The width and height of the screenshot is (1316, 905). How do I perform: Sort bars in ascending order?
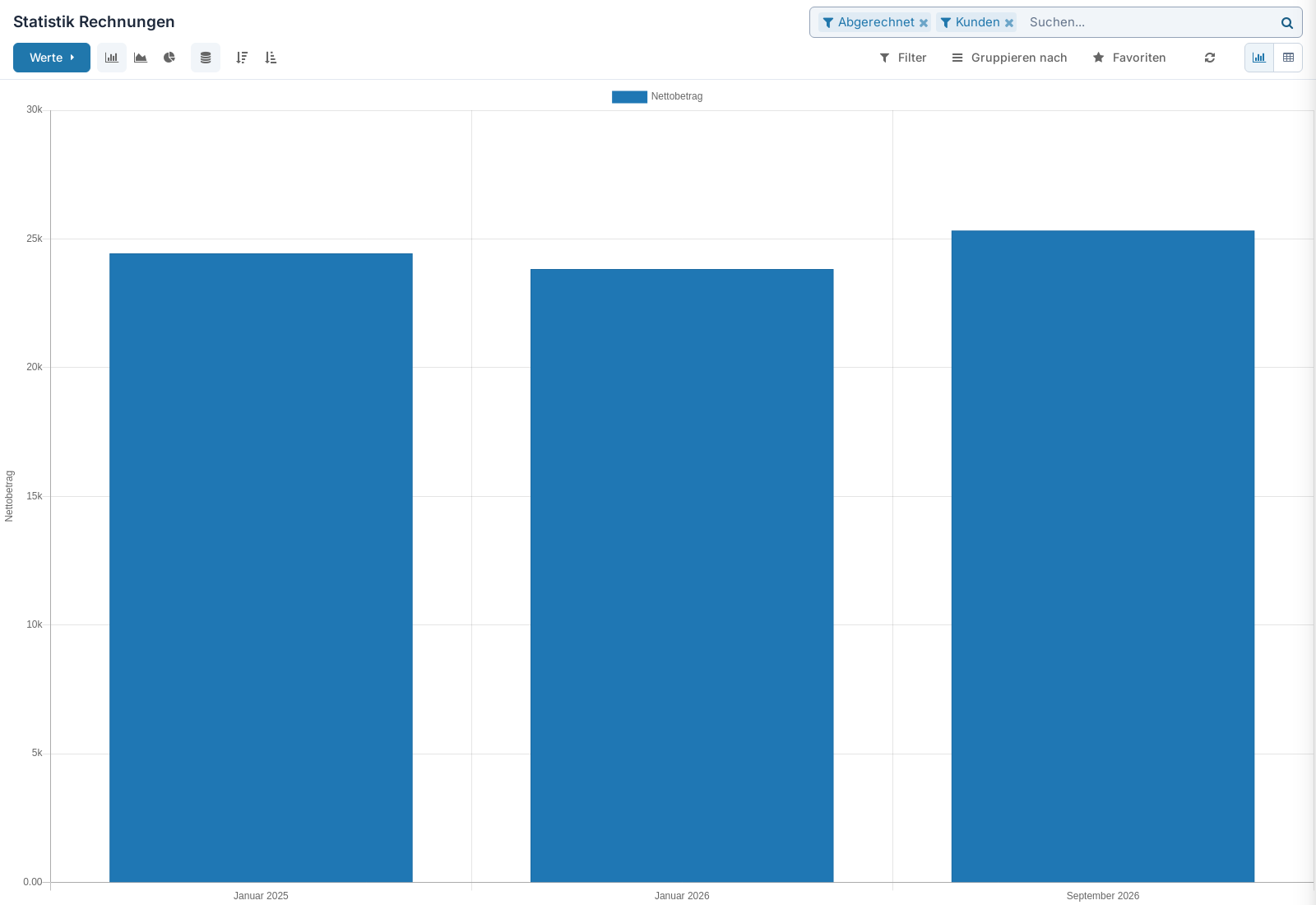coord(271,58)
